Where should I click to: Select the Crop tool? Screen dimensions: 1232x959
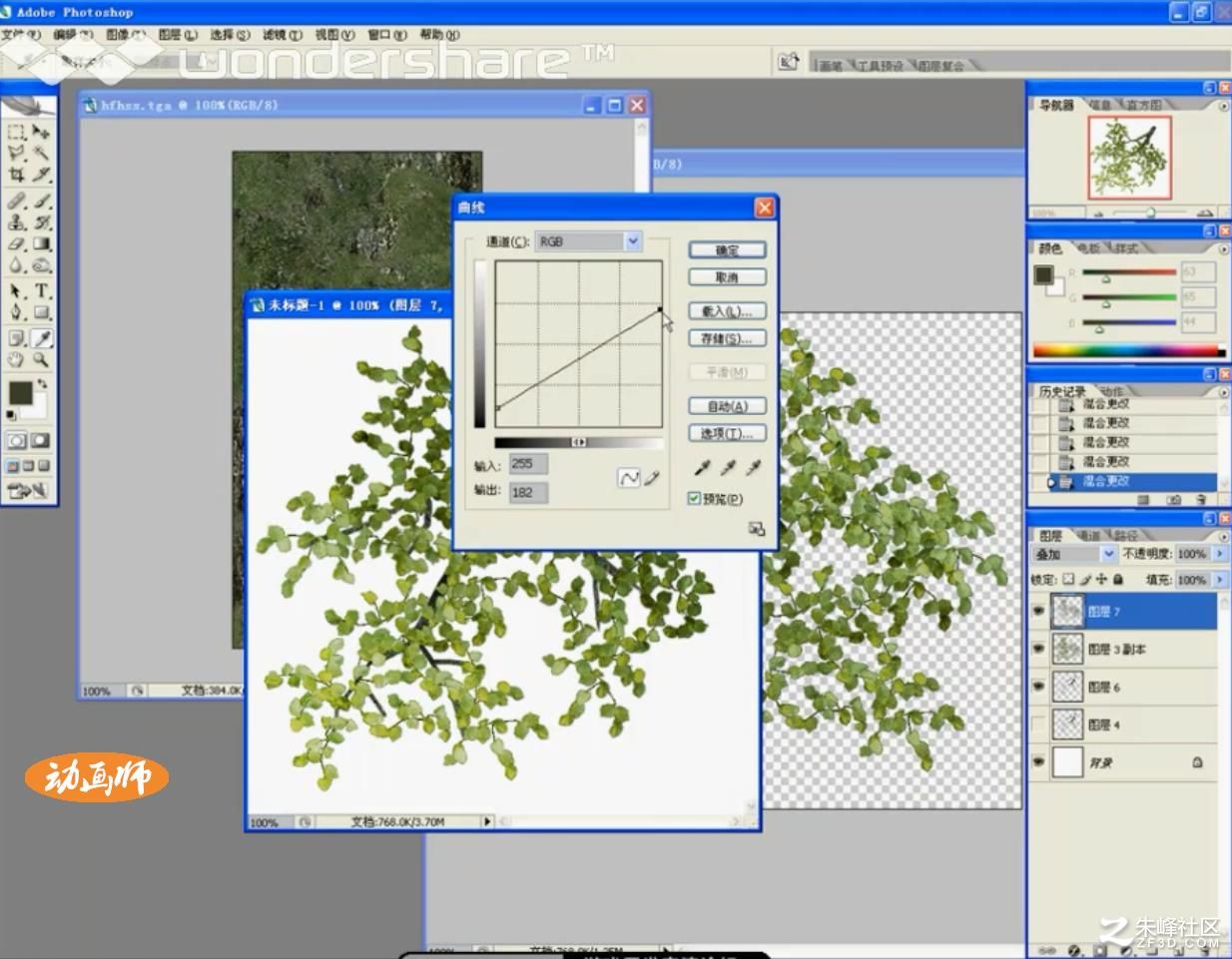pyautogui.click(x=17, y=174)
